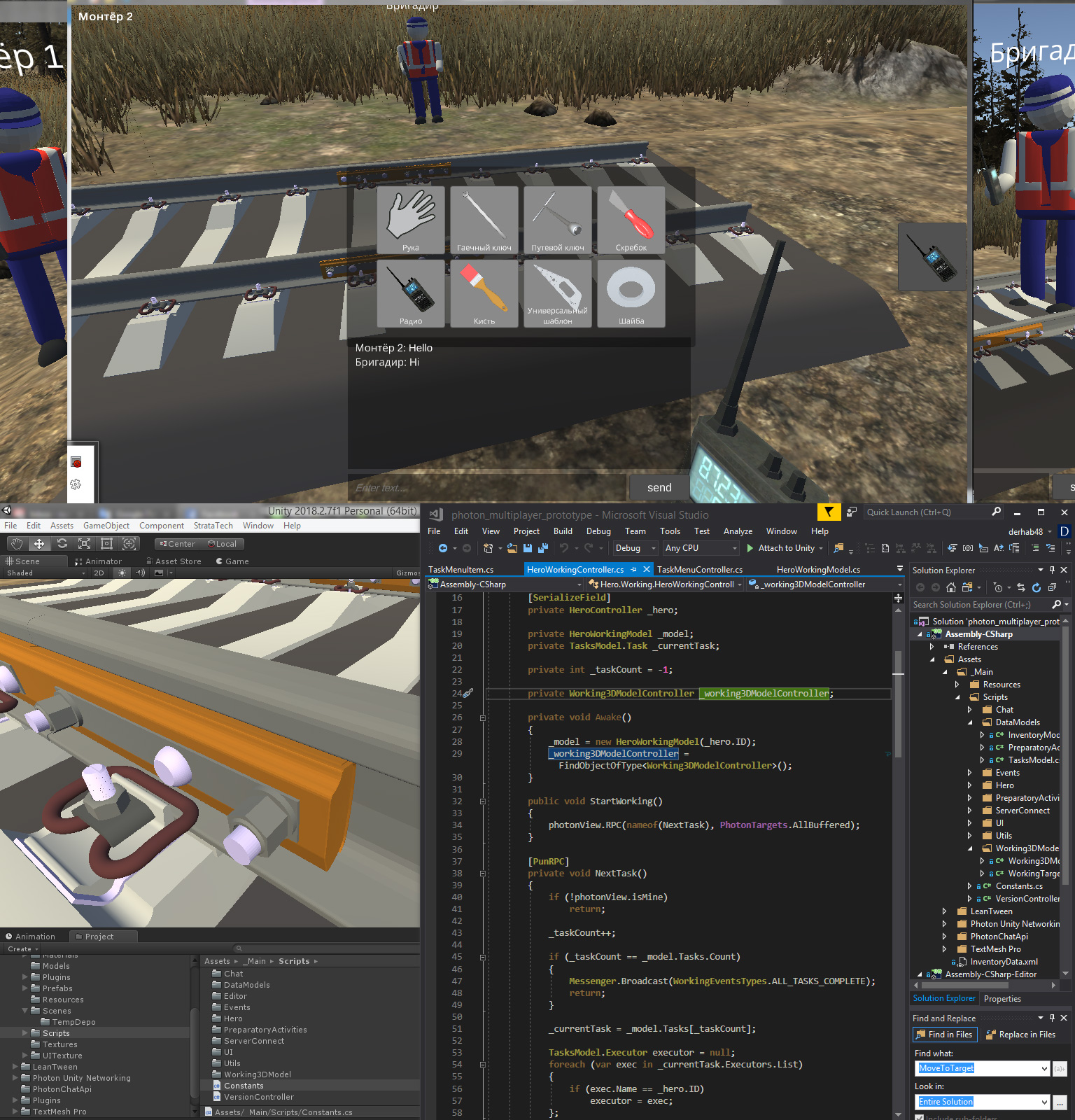Click Save icon in Visual Studio toolbar
1075x1120 pixels.
[528, 548]
